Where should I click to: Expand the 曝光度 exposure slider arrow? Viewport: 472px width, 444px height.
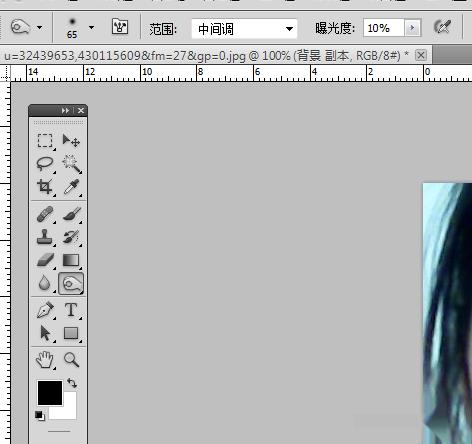413,28
